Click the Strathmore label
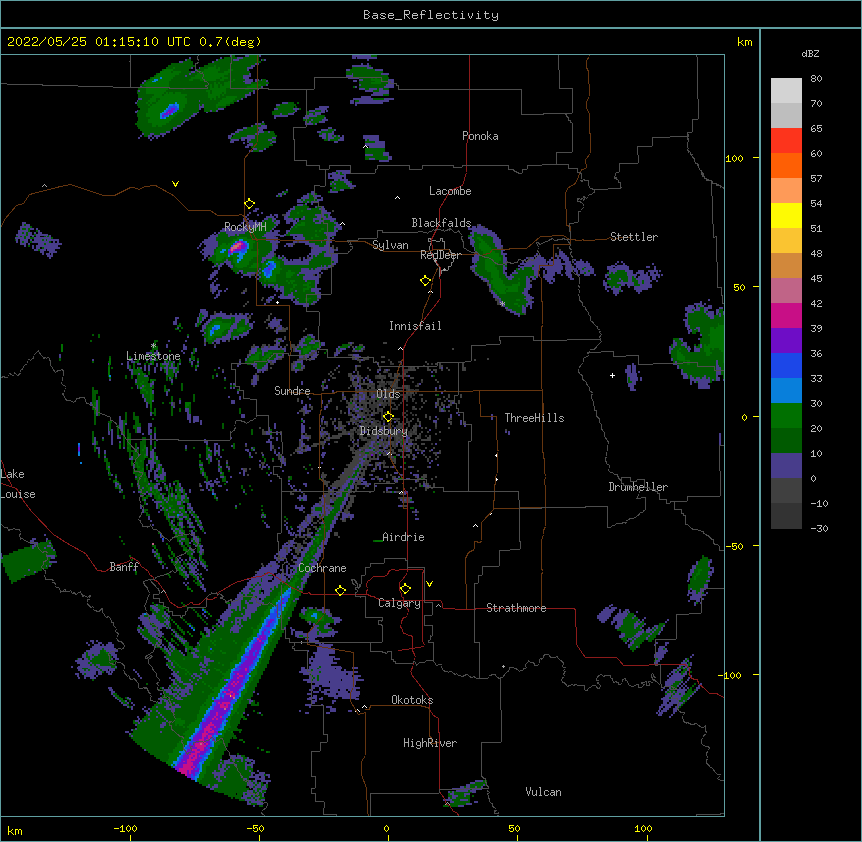Screen dimensions: 862x842 tap(516, 608)
